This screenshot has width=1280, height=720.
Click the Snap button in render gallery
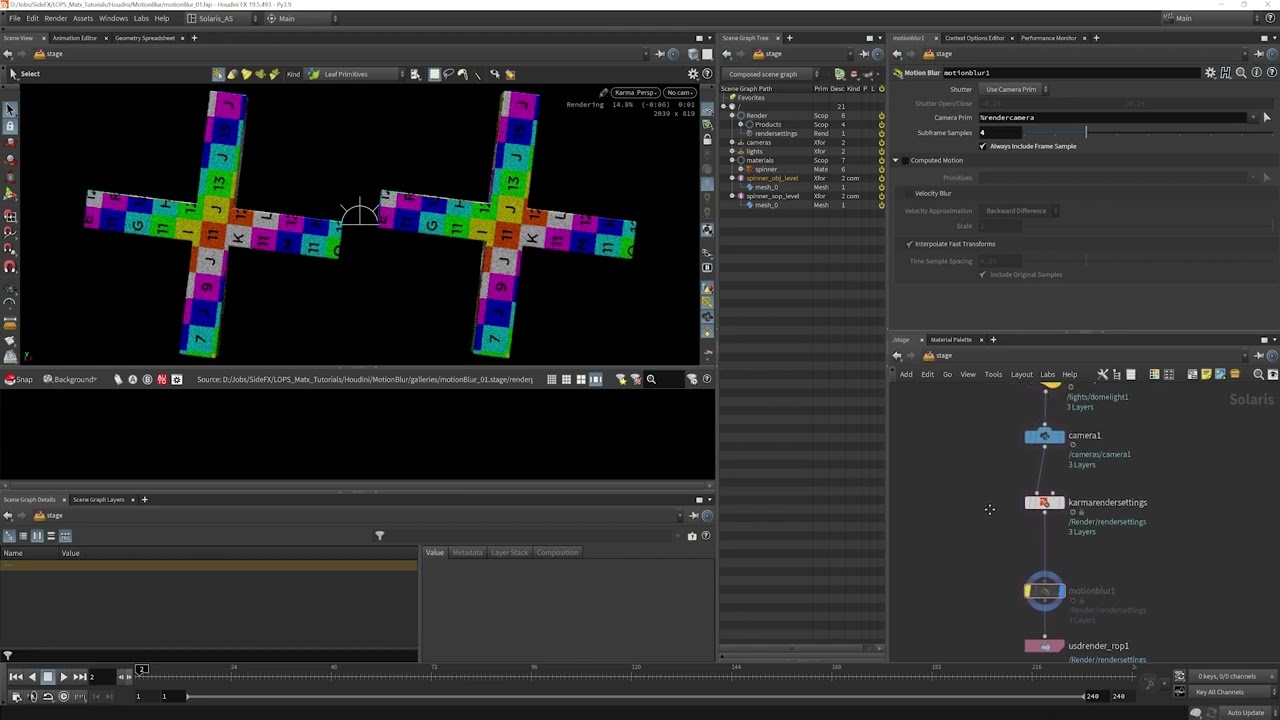[x=18, y=380]
